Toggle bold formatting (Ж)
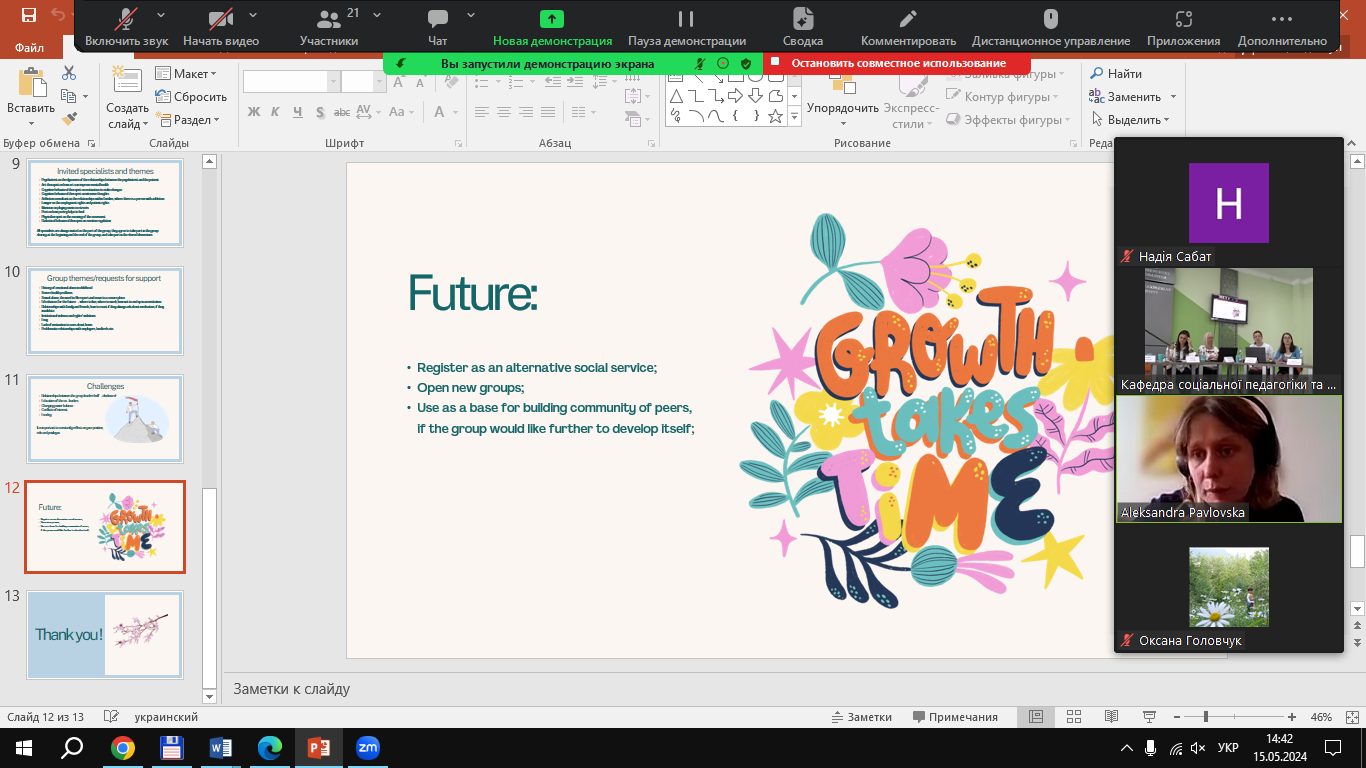This screenshot has width=1366, height=768. [253, 112]
